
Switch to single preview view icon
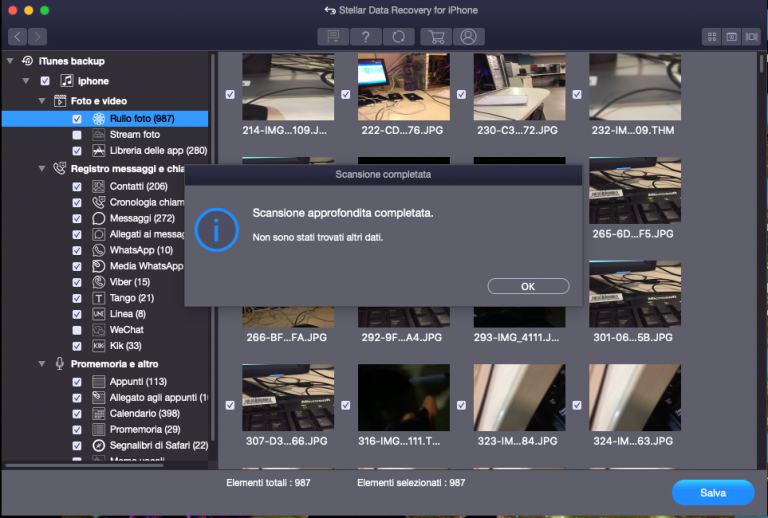point(731,37)
